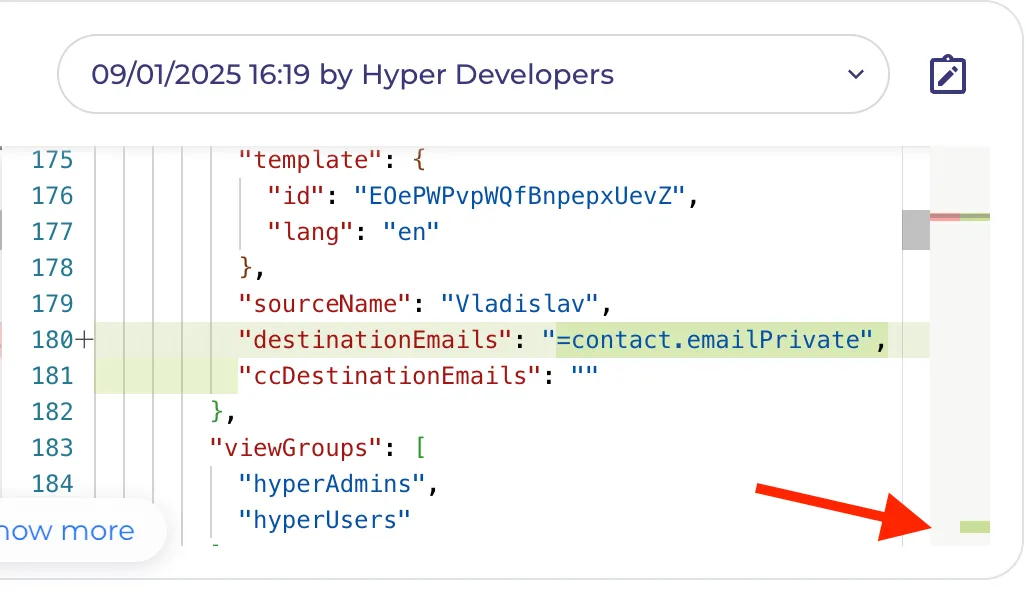Click the gray scrollbar thumb of the editor
1026x598 pixels.
tap(915, 230)
